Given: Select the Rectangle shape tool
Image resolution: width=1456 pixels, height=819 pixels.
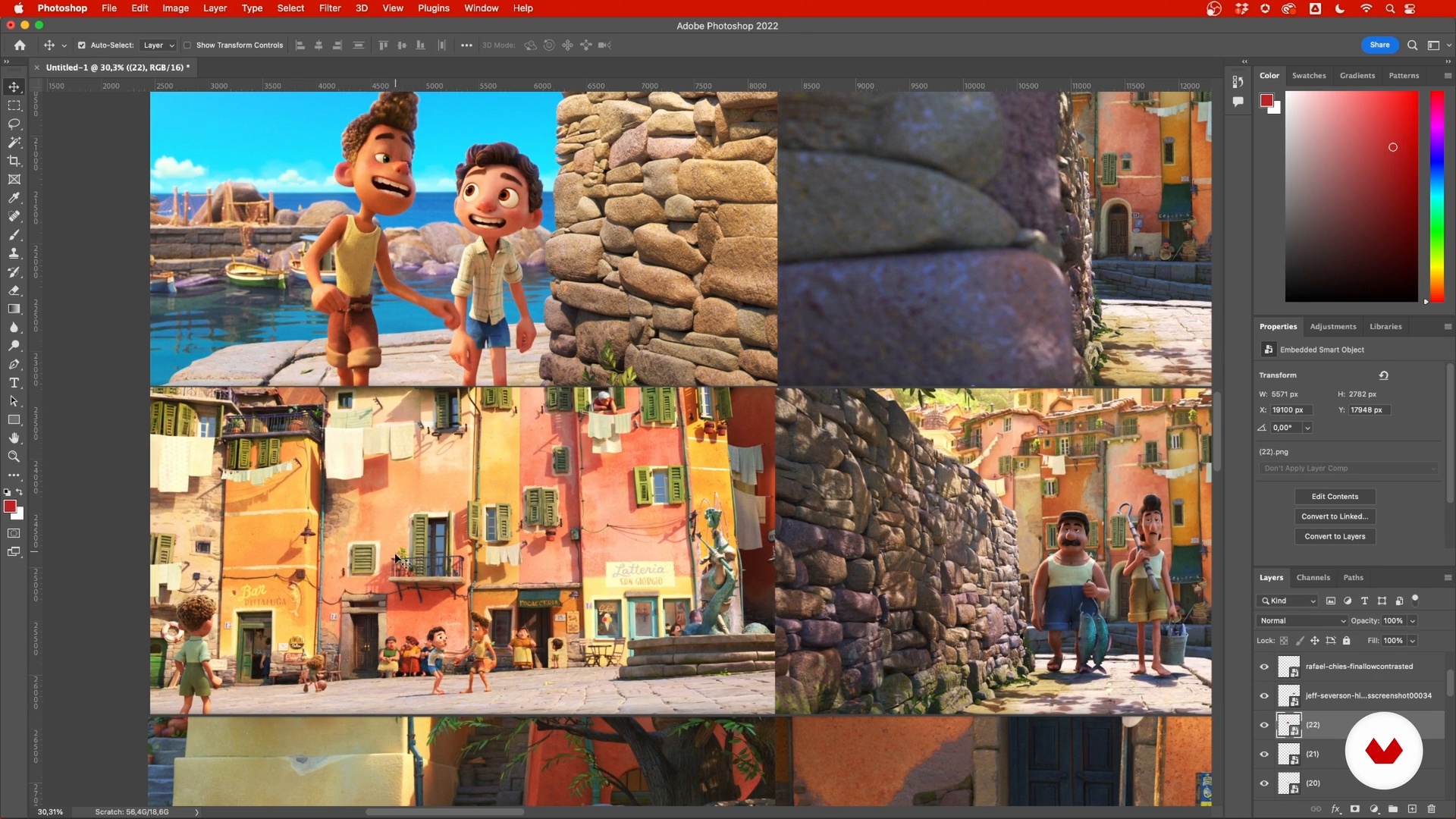Looking at the screenshot, I should (14, 419).
